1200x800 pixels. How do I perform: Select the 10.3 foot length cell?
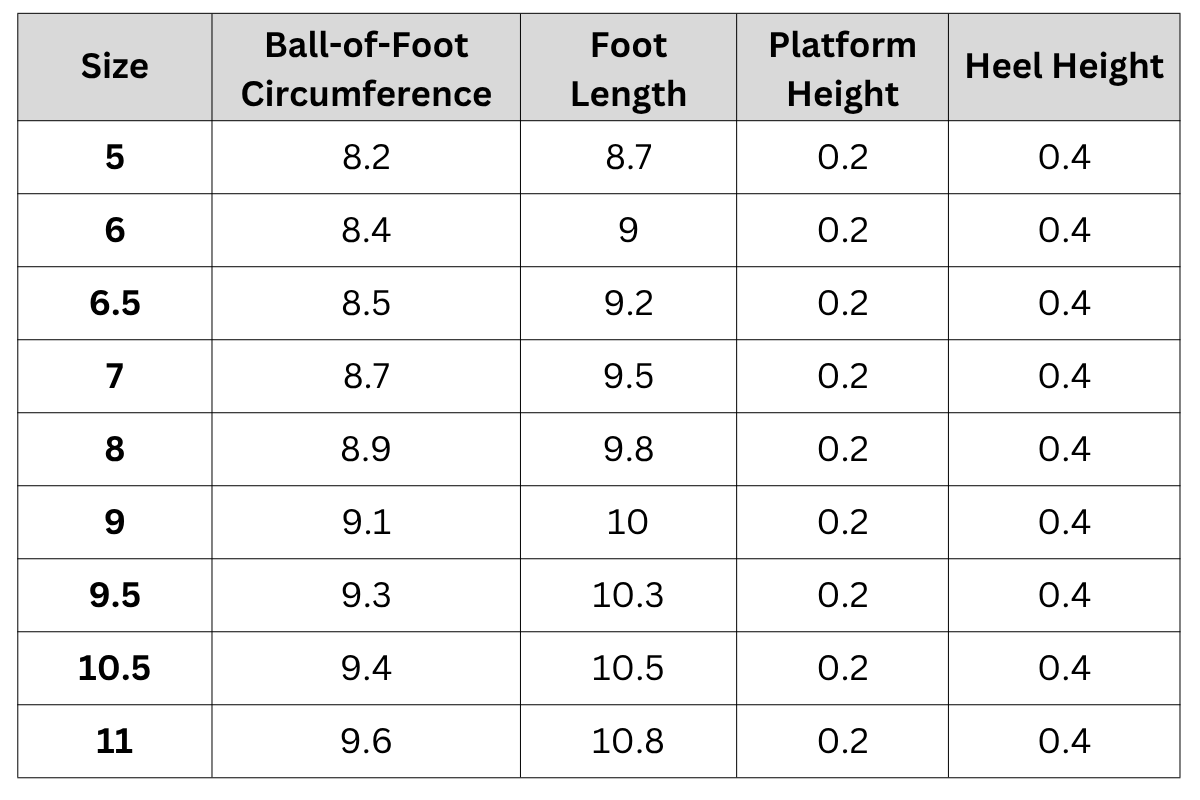click(628, 595)
